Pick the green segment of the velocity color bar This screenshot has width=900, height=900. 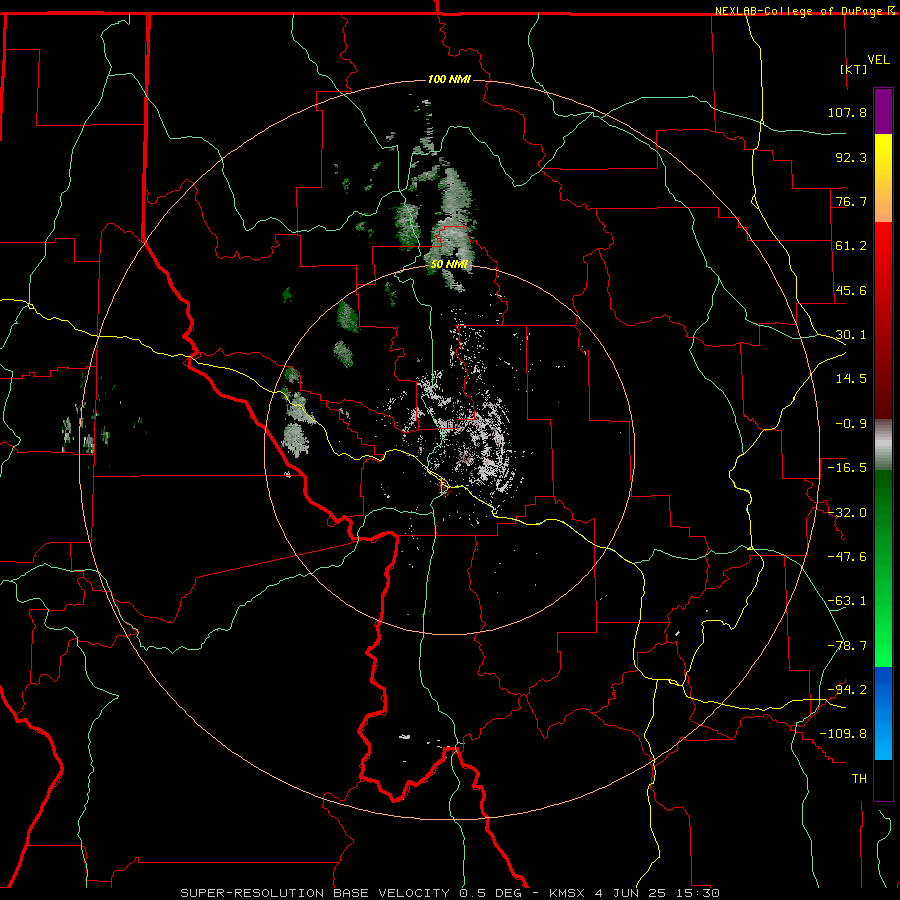pos(883,568)
